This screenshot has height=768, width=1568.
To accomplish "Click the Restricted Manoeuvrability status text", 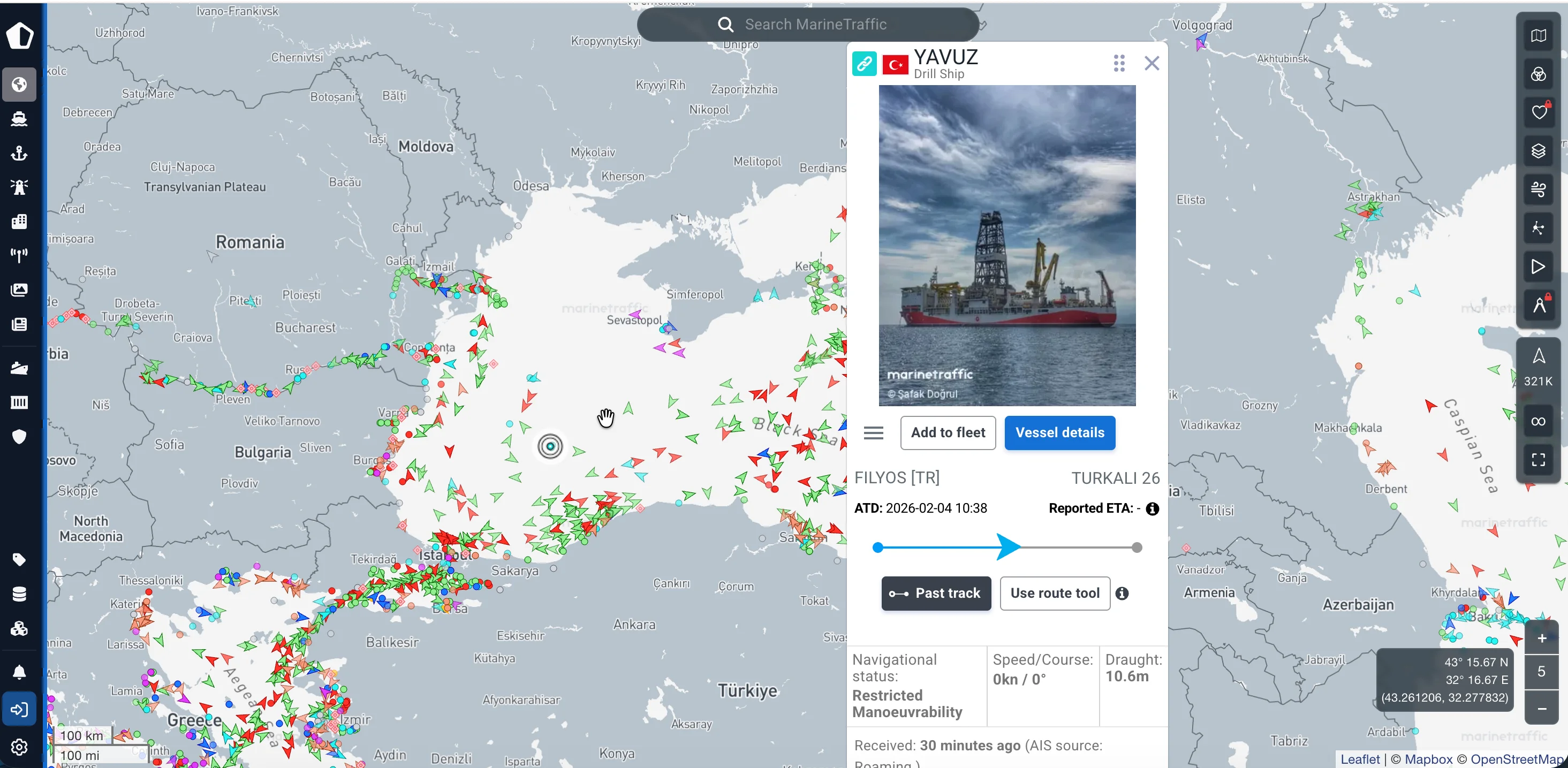I will (x=907, y=703).
